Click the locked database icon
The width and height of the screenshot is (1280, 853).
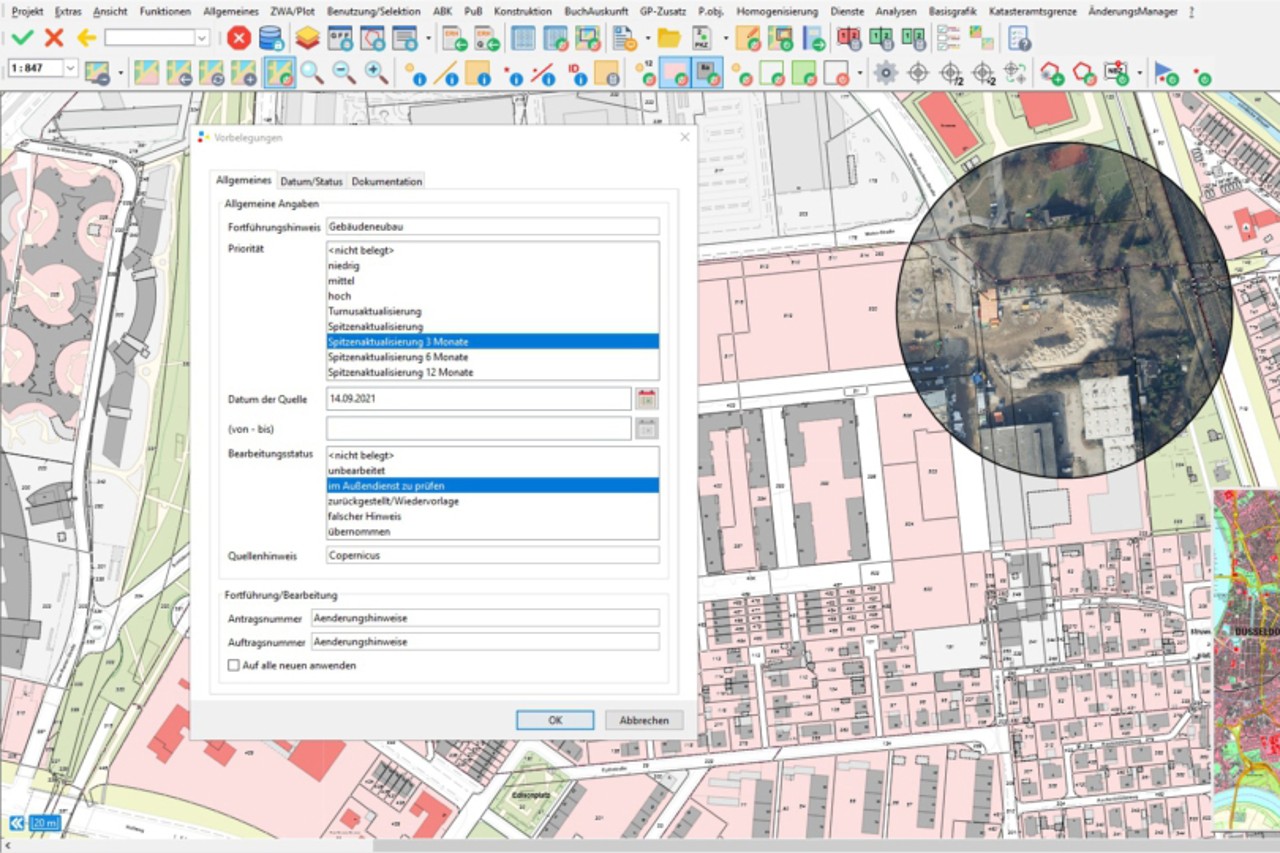pyautogui.click(x=270, y=38)
